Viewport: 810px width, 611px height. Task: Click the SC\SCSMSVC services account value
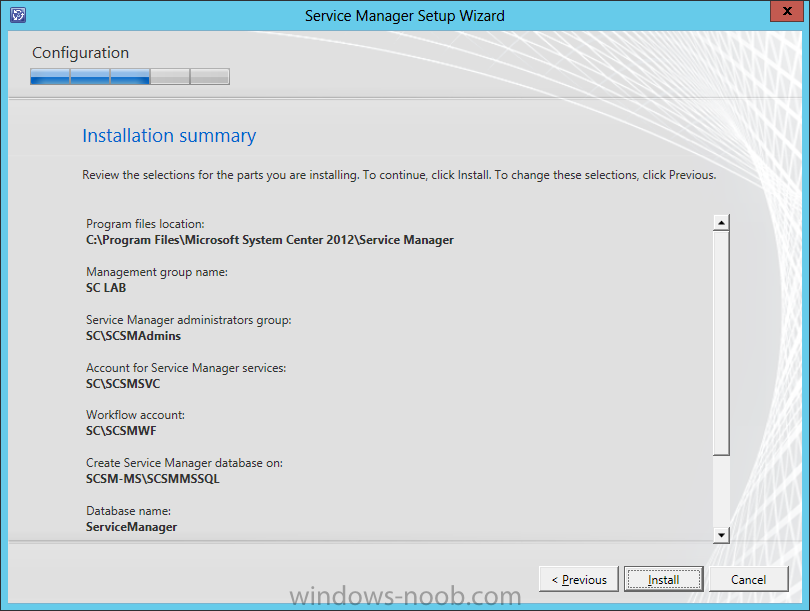[x=123, y=384]
